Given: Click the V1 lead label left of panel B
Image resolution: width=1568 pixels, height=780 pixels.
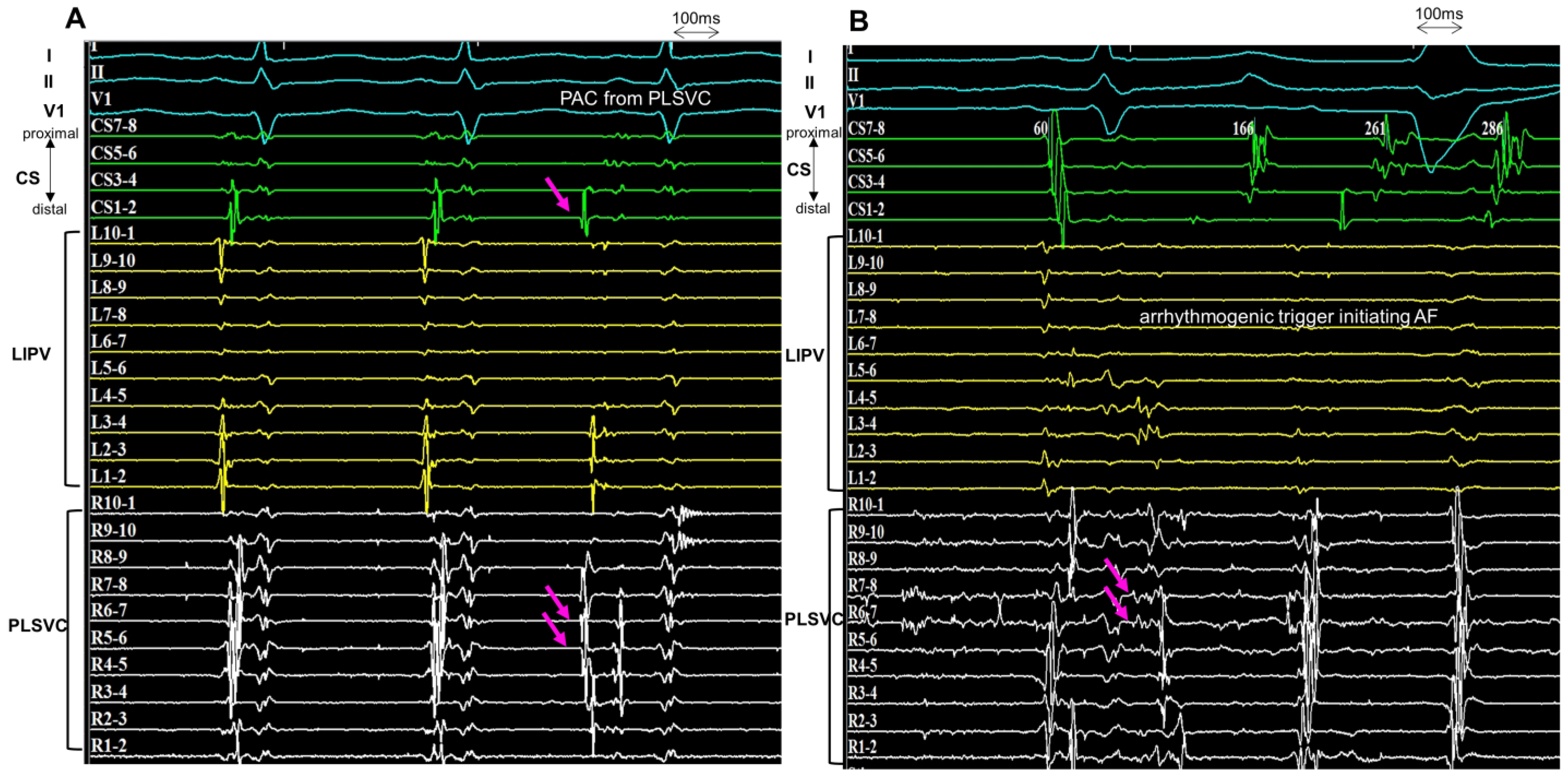Looking at the screenshot, I should click(815, 112).
